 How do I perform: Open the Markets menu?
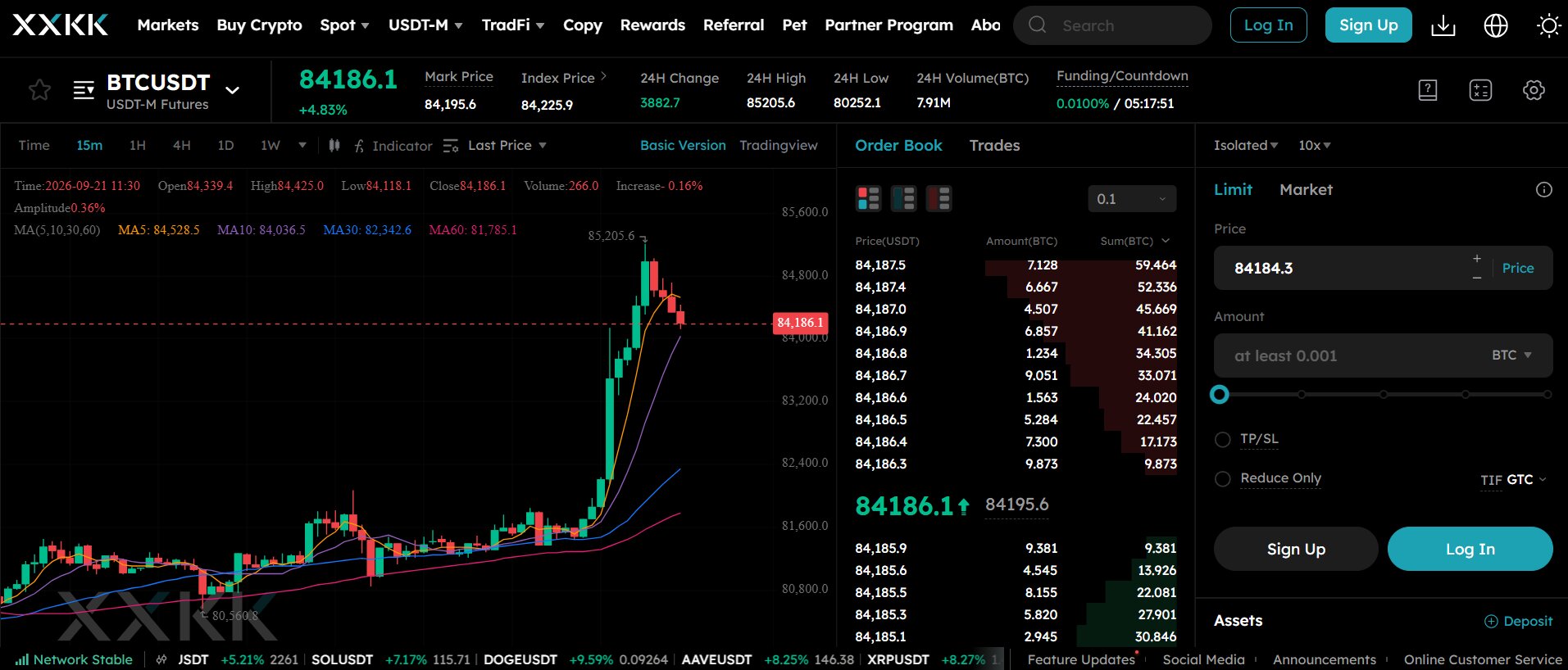[168, 25]
